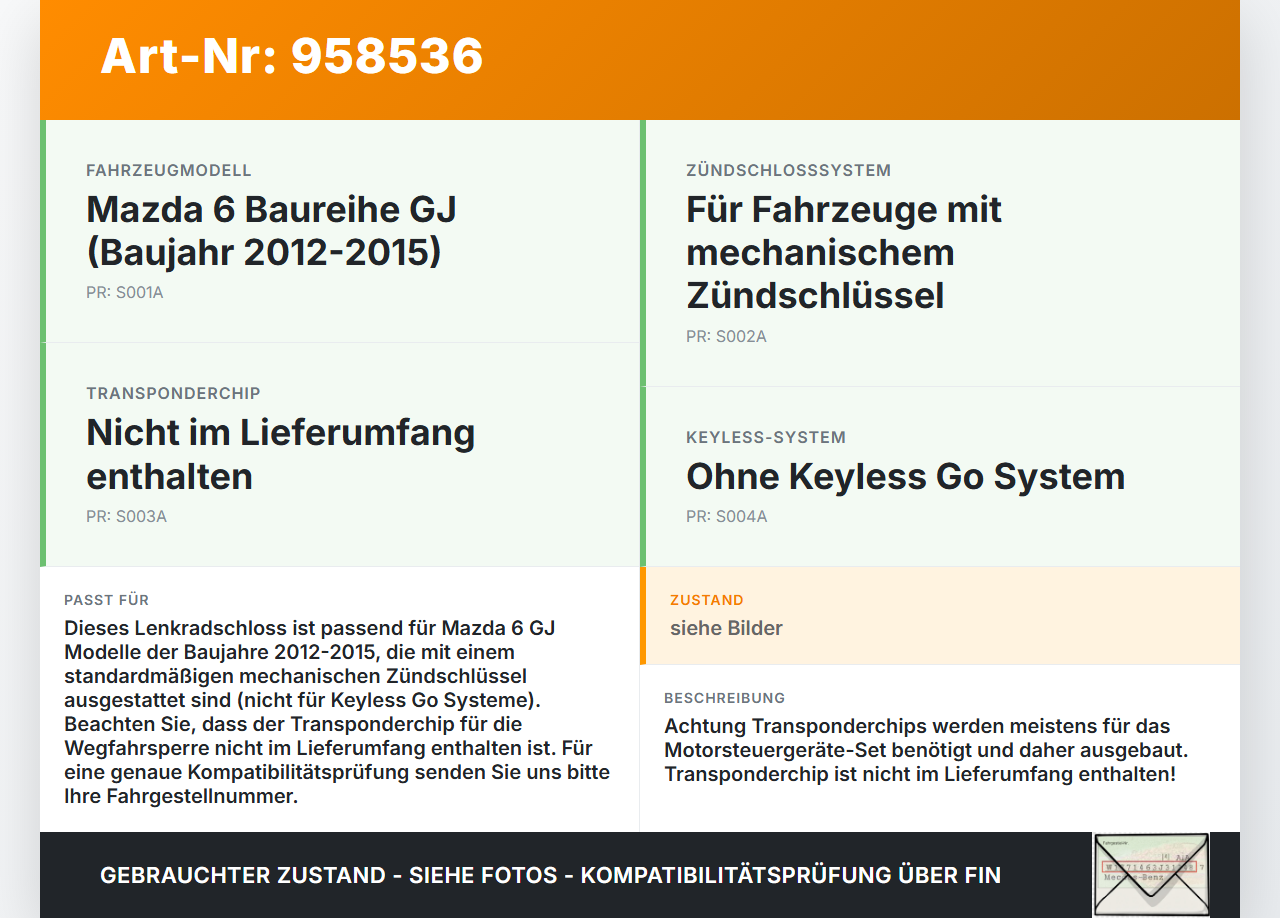Click the BESCHREIBUNG section header

[725, 697]
